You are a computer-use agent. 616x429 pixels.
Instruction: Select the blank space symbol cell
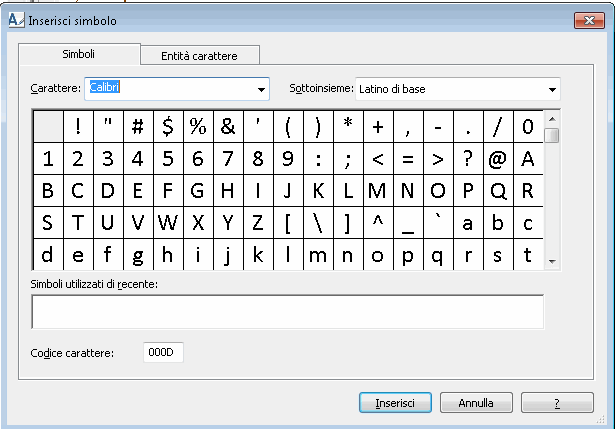[48, 126]
